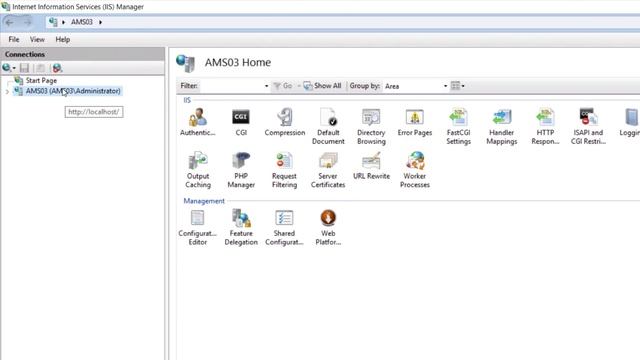Image resolution: width=640 pixels, height=360 pixels.
Task: Click the Show All button
Action: (x=322, y=86)
